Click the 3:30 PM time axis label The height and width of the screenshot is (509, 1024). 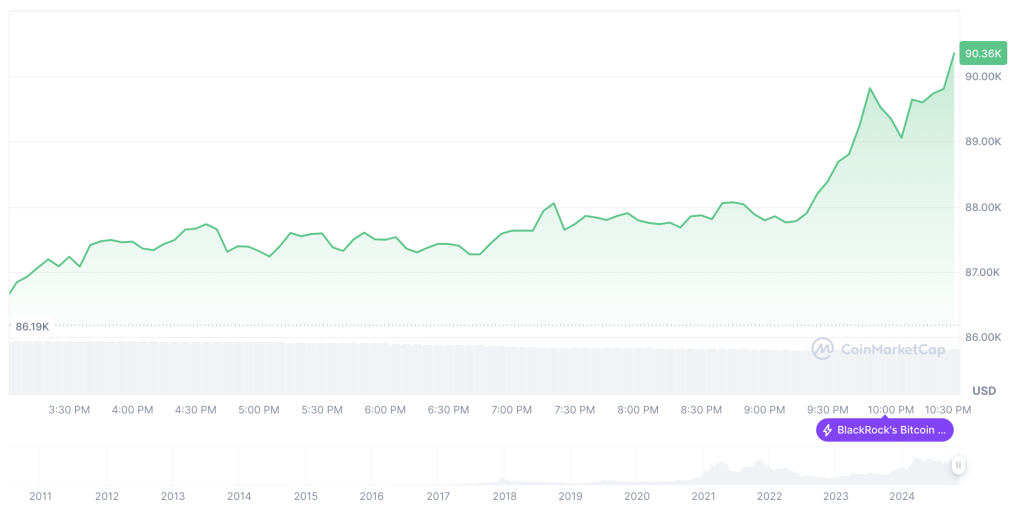[x=69, y=410]
